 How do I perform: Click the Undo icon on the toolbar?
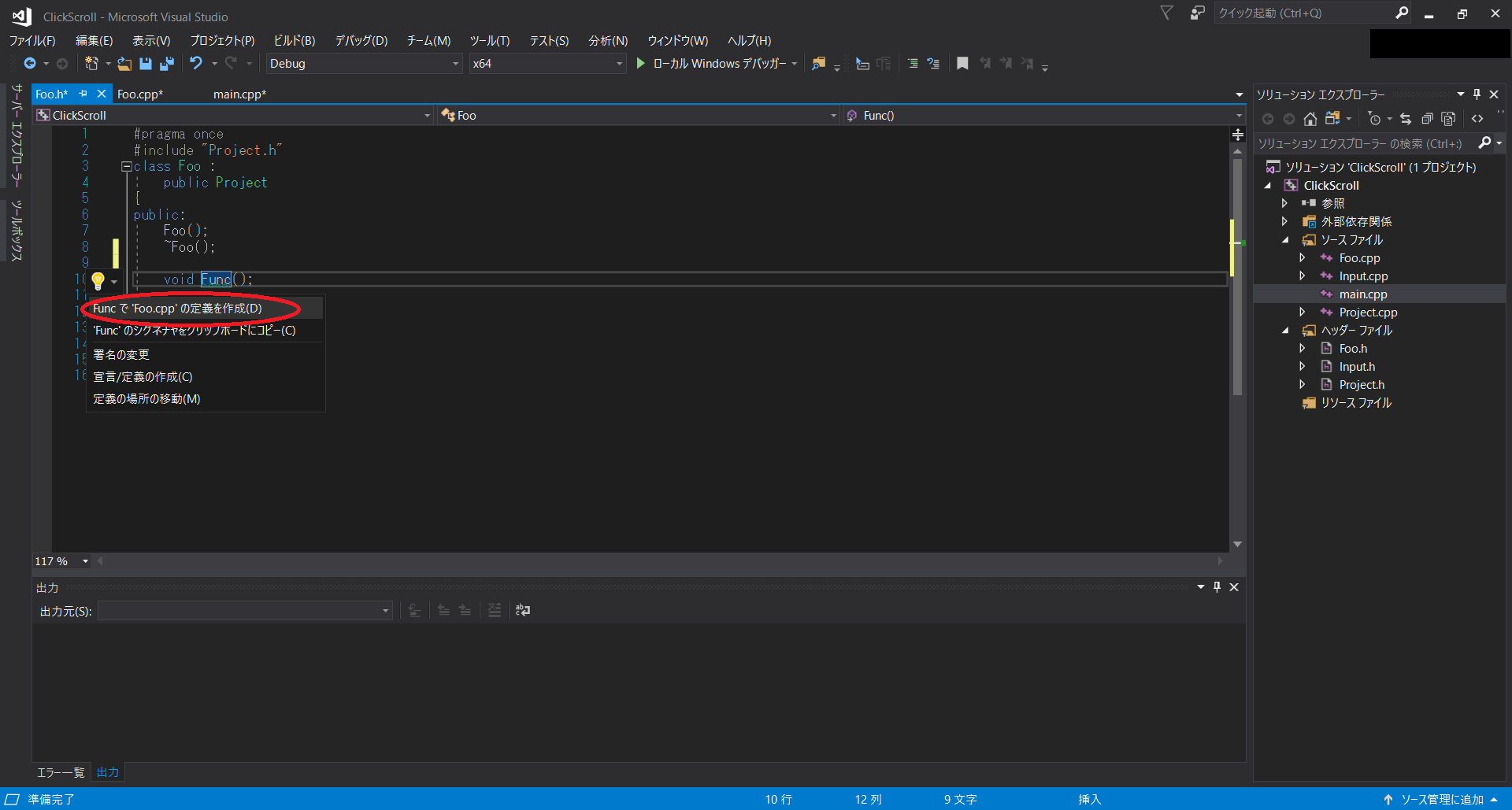pyautogui.click(x=195, y=64)
